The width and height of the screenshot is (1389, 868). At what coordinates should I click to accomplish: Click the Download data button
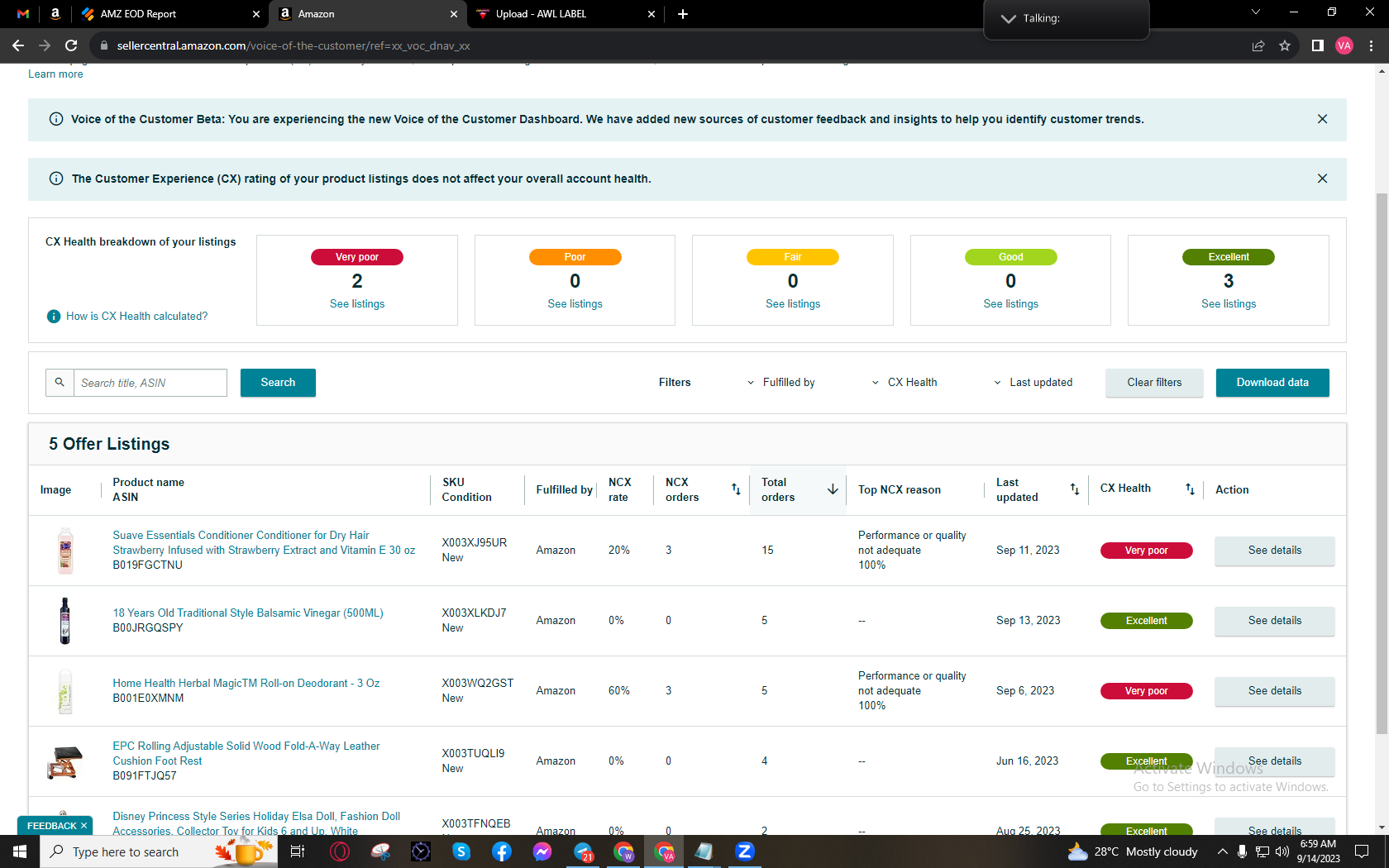click(1272, 383)
